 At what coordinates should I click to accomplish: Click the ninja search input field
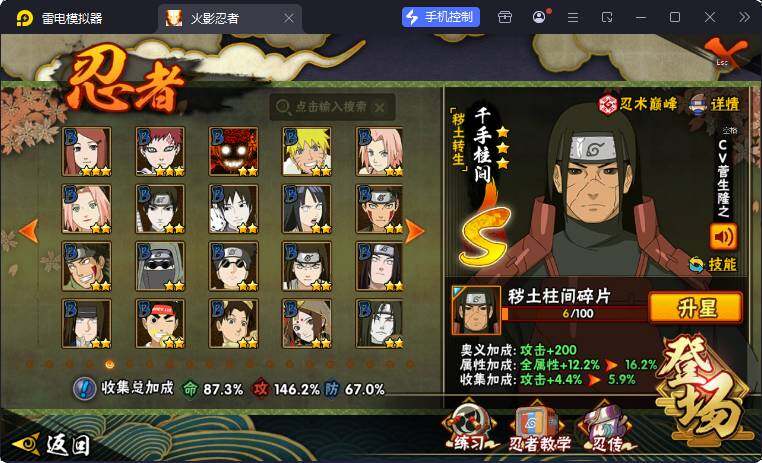click(332, 107)
